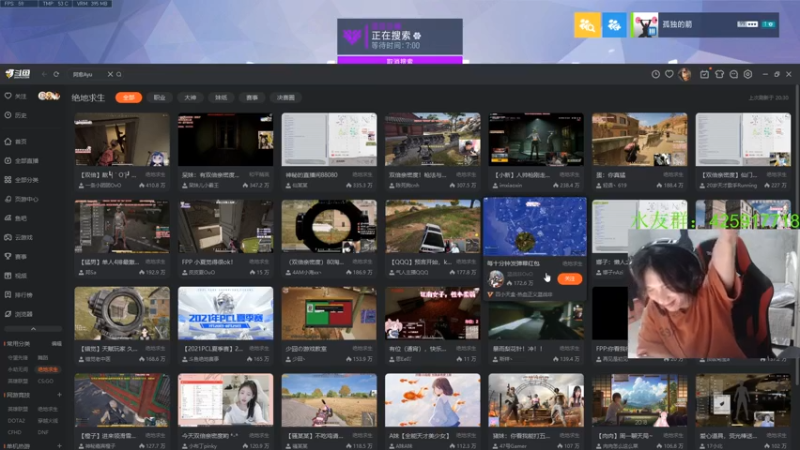Image resolution: width=800 pixels, height=450 pixels.
Task: Open the 关注 heart item in sidebar
Action: 15,96
